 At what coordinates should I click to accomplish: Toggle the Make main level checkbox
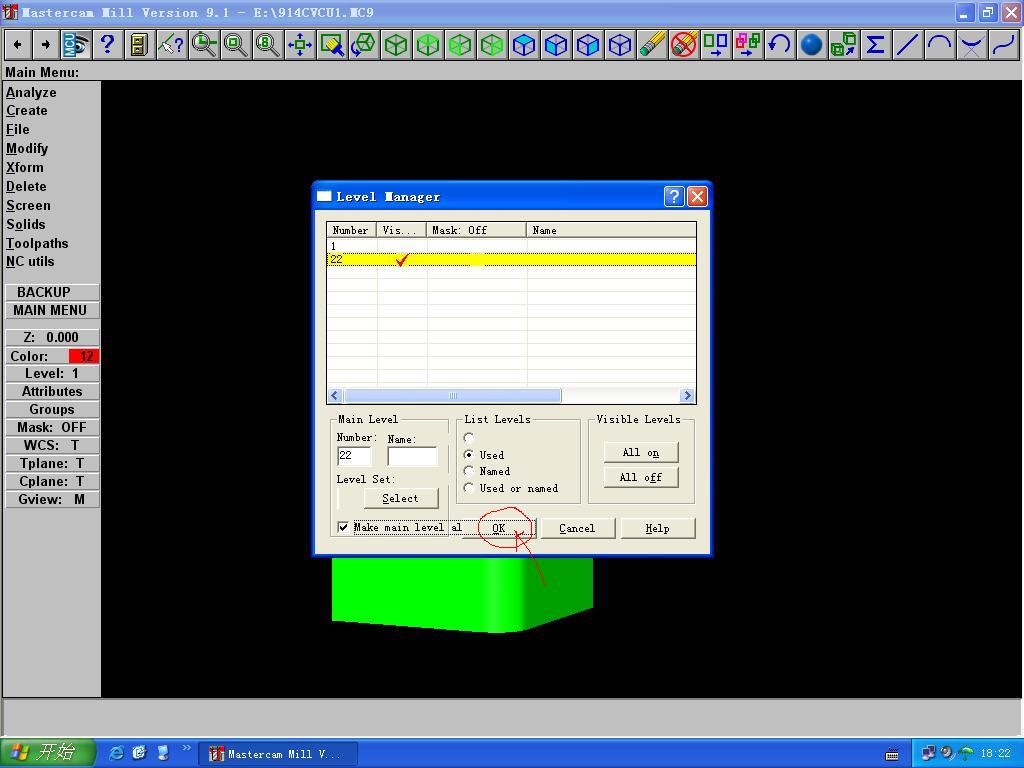[x=343, y=527]
